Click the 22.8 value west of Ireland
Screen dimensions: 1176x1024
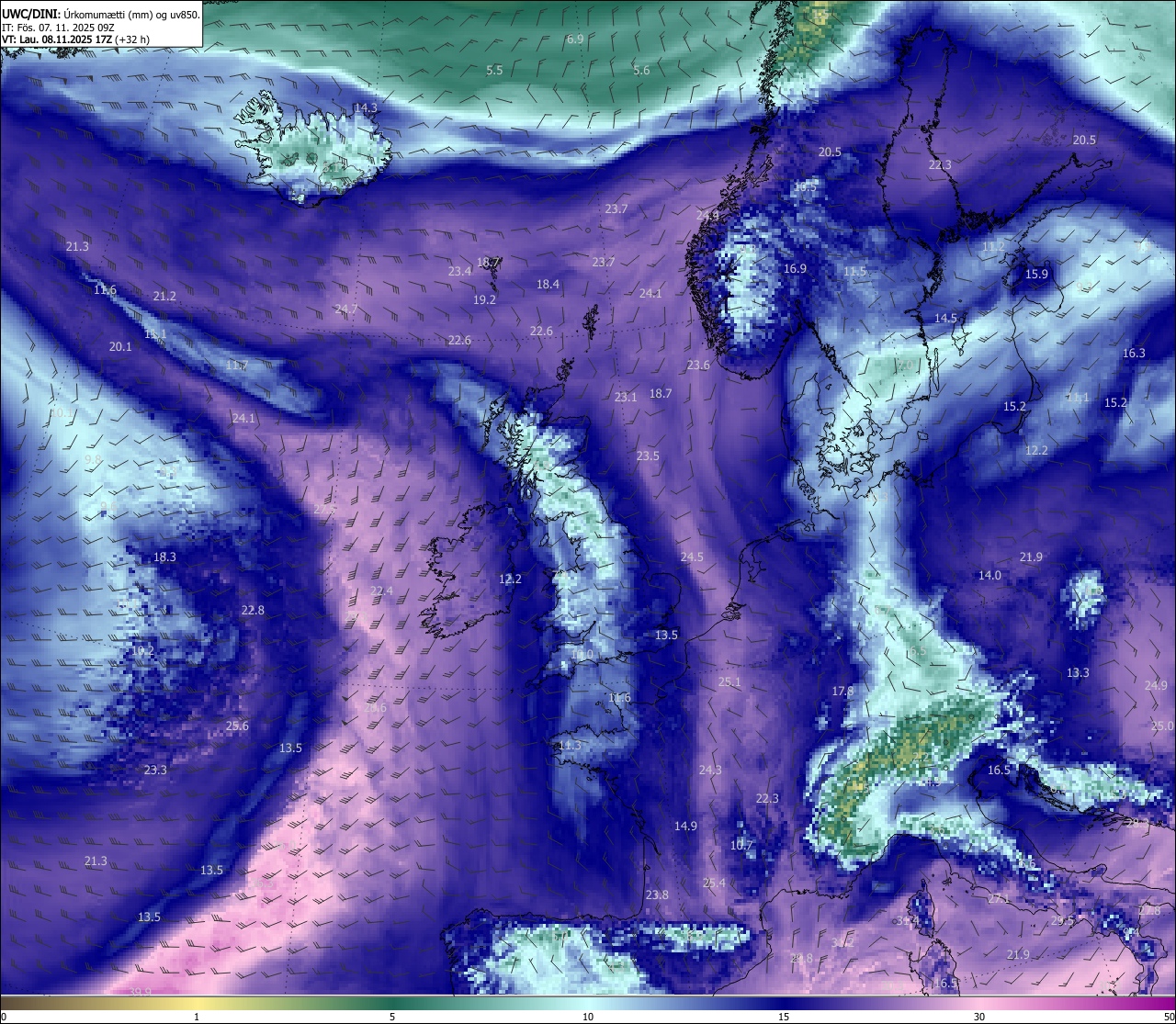253,611
